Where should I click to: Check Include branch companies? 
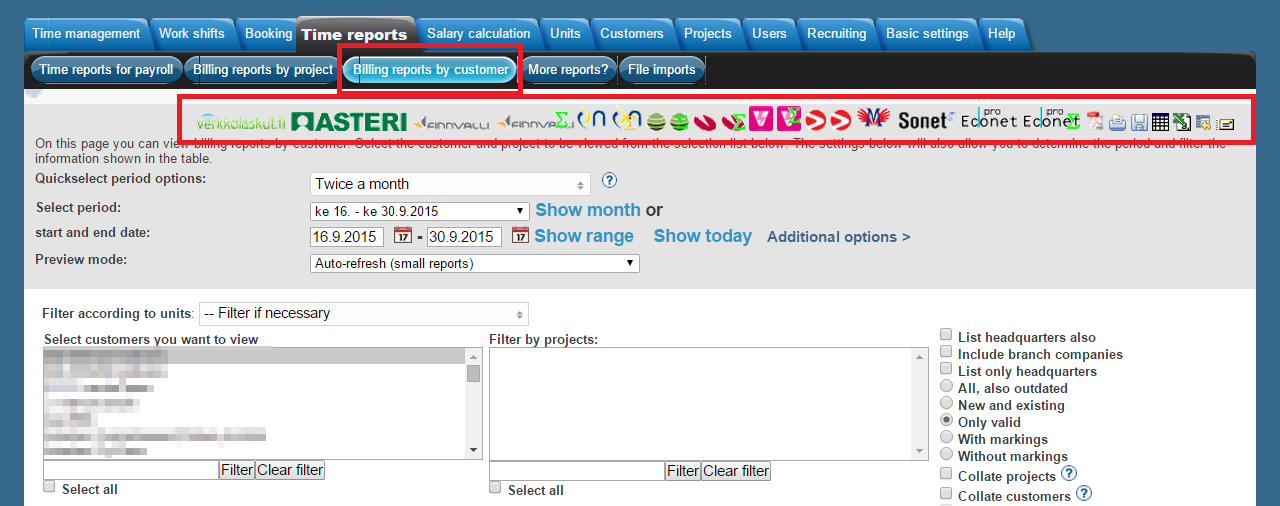coord(946,353)
